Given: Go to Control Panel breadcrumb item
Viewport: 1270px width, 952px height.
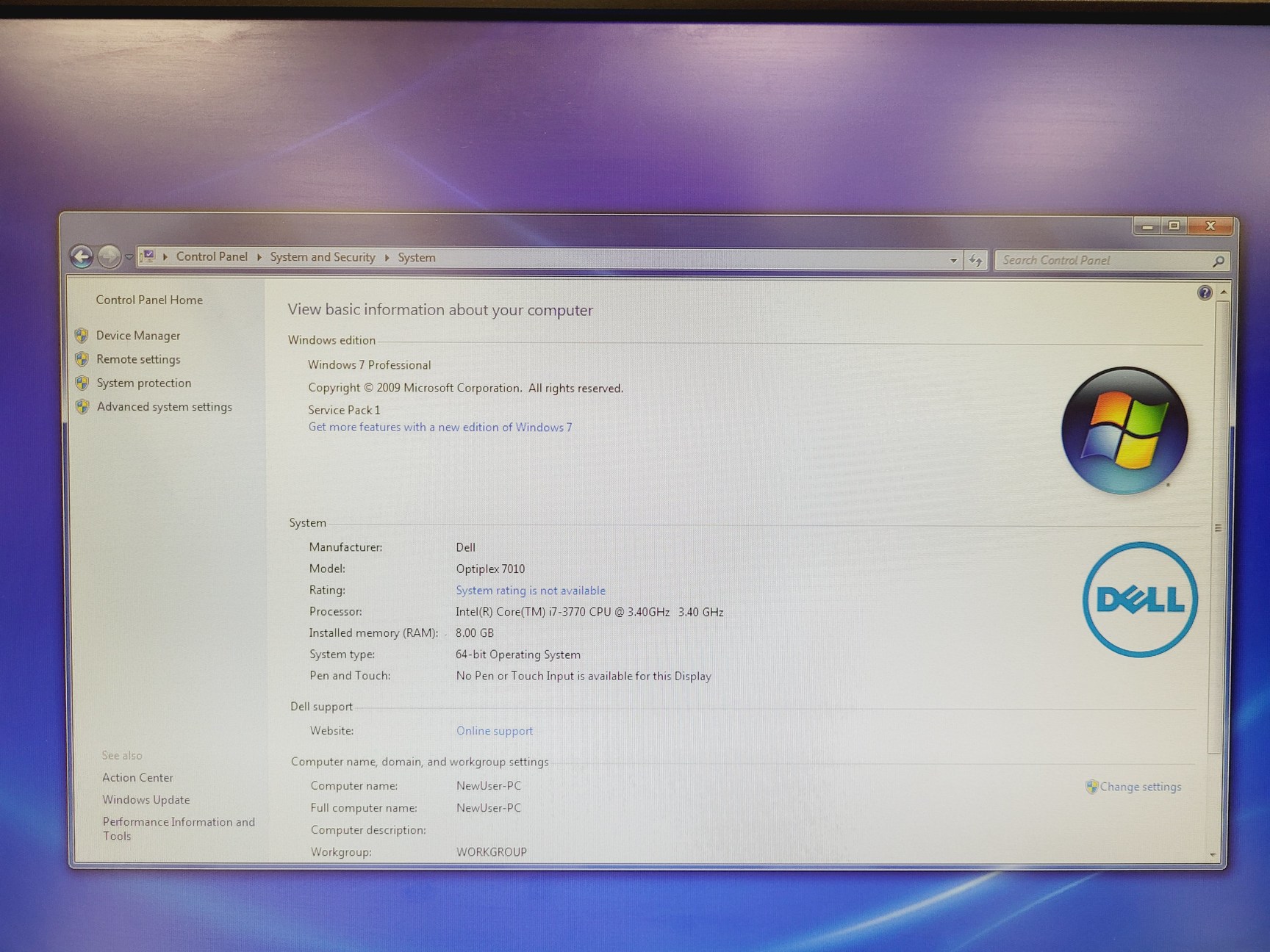Looking at the screenshot, I should point(212,256).
